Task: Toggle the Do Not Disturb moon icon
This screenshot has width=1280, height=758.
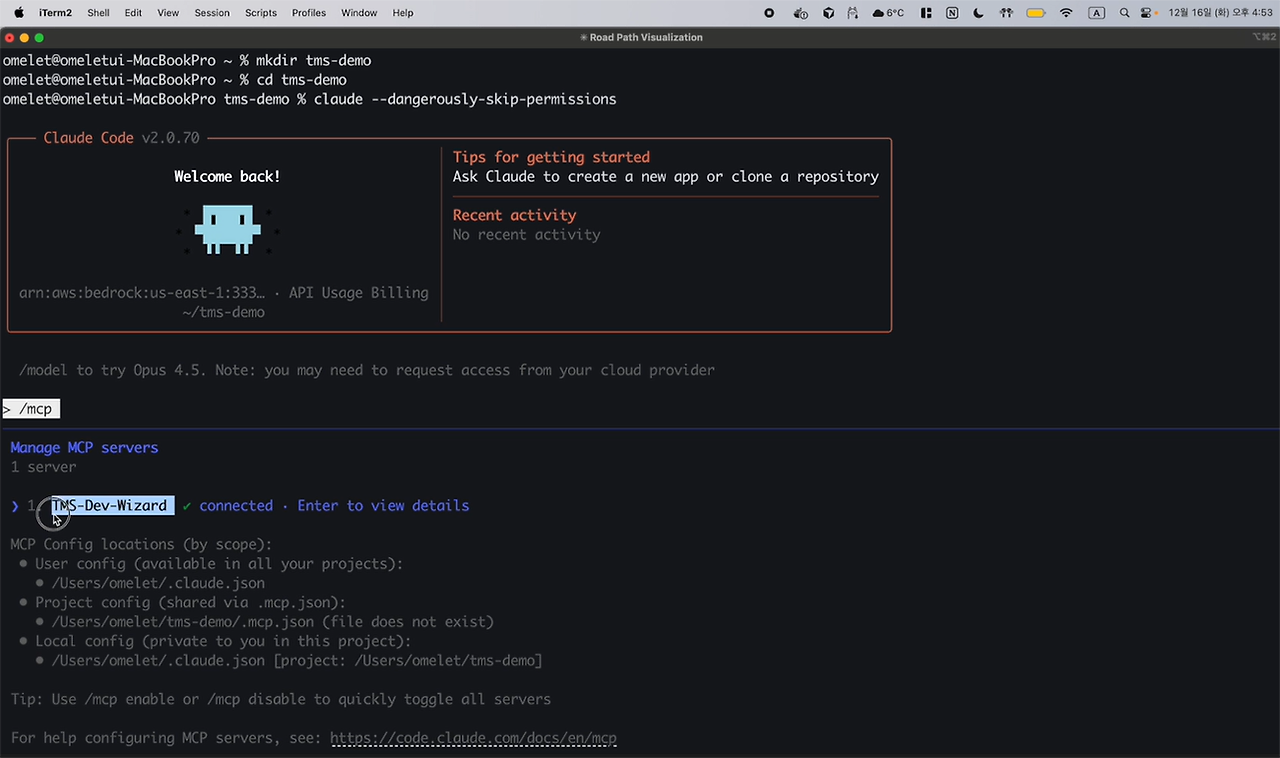Action: click(x=978, y=13)
